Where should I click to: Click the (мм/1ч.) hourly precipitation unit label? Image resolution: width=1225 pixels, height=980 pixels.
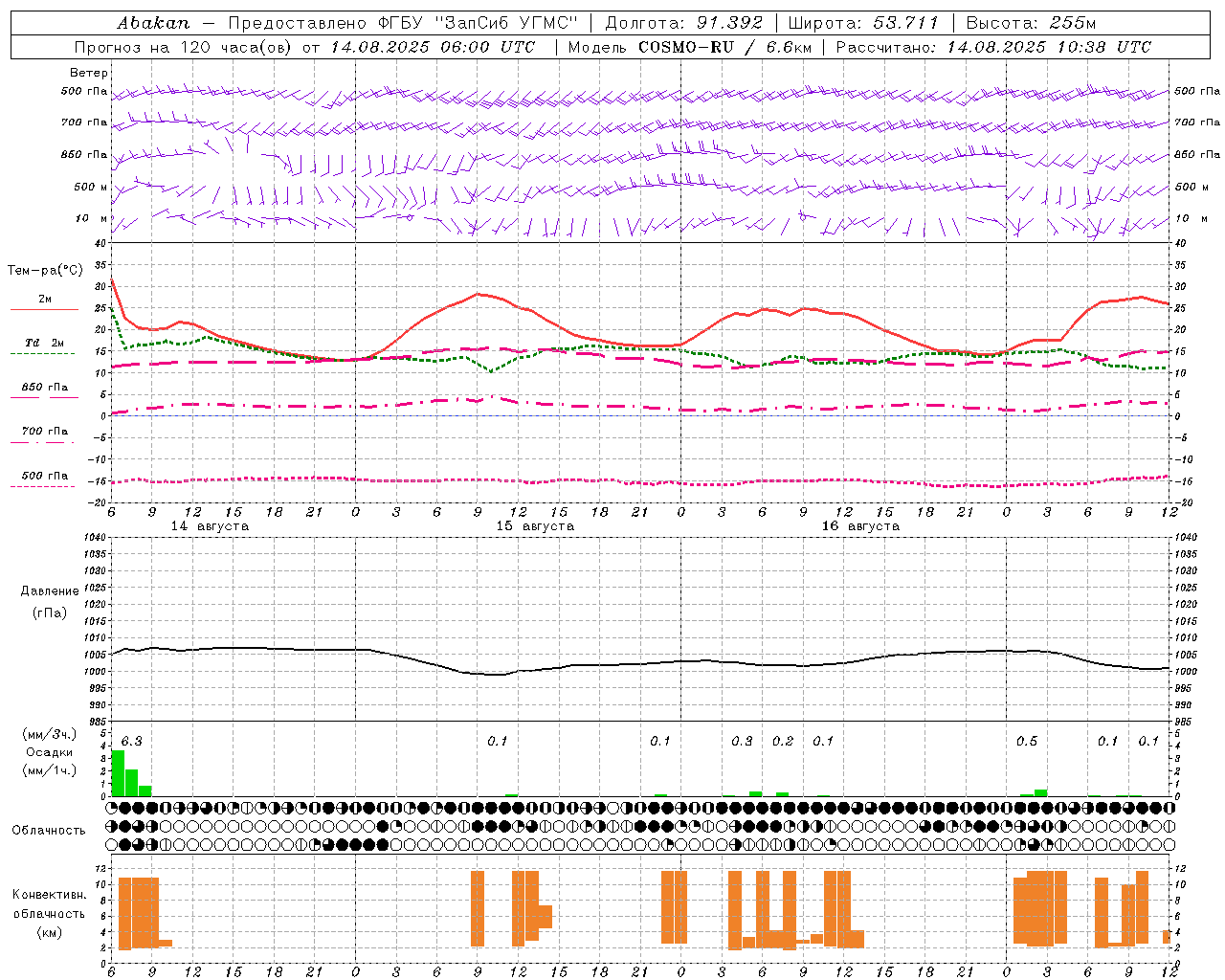pos(50,770)
